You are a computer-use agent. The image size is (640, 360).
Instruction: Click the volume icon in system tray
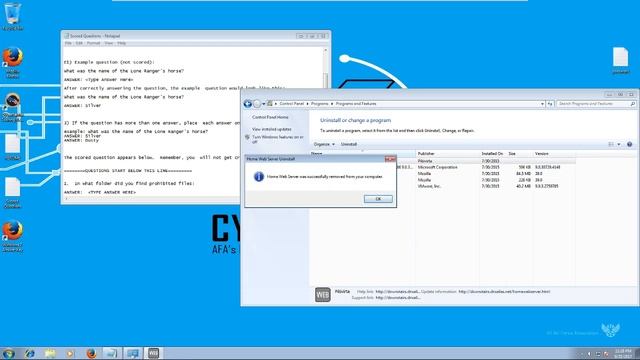(x=589, y=354)
